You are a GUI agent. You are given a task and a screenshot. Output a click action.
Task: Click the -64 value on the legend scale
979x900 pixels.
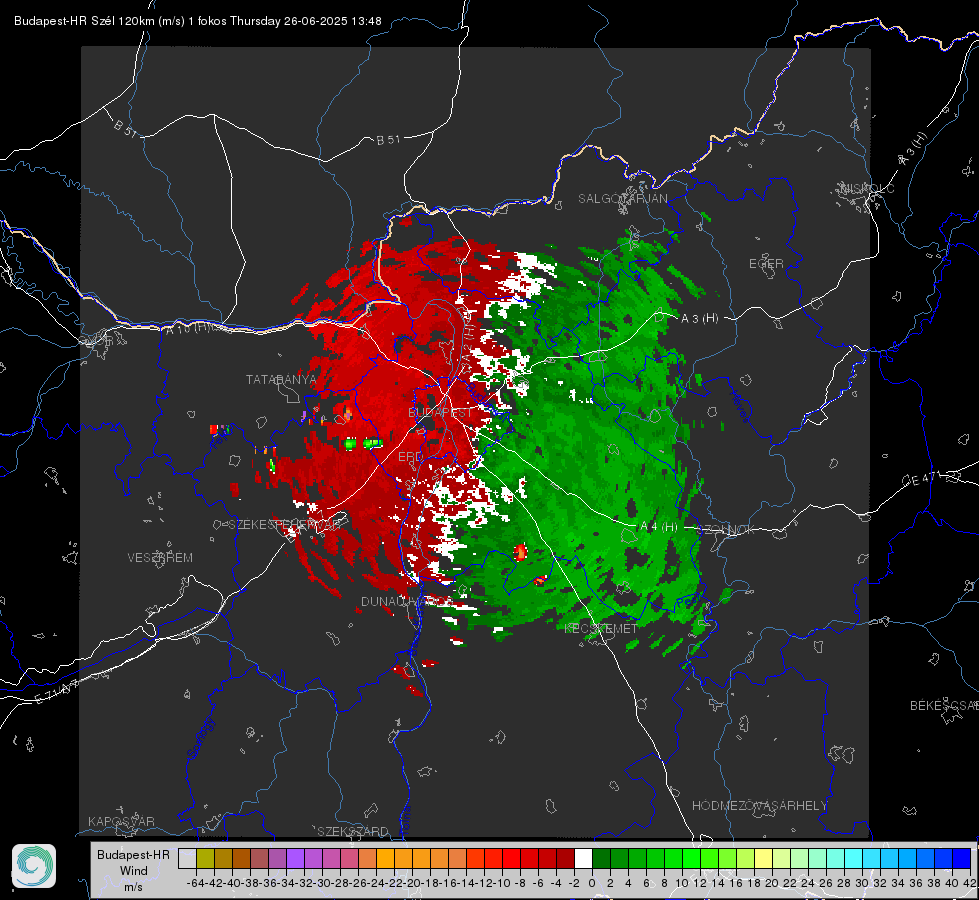coord(196,883)
